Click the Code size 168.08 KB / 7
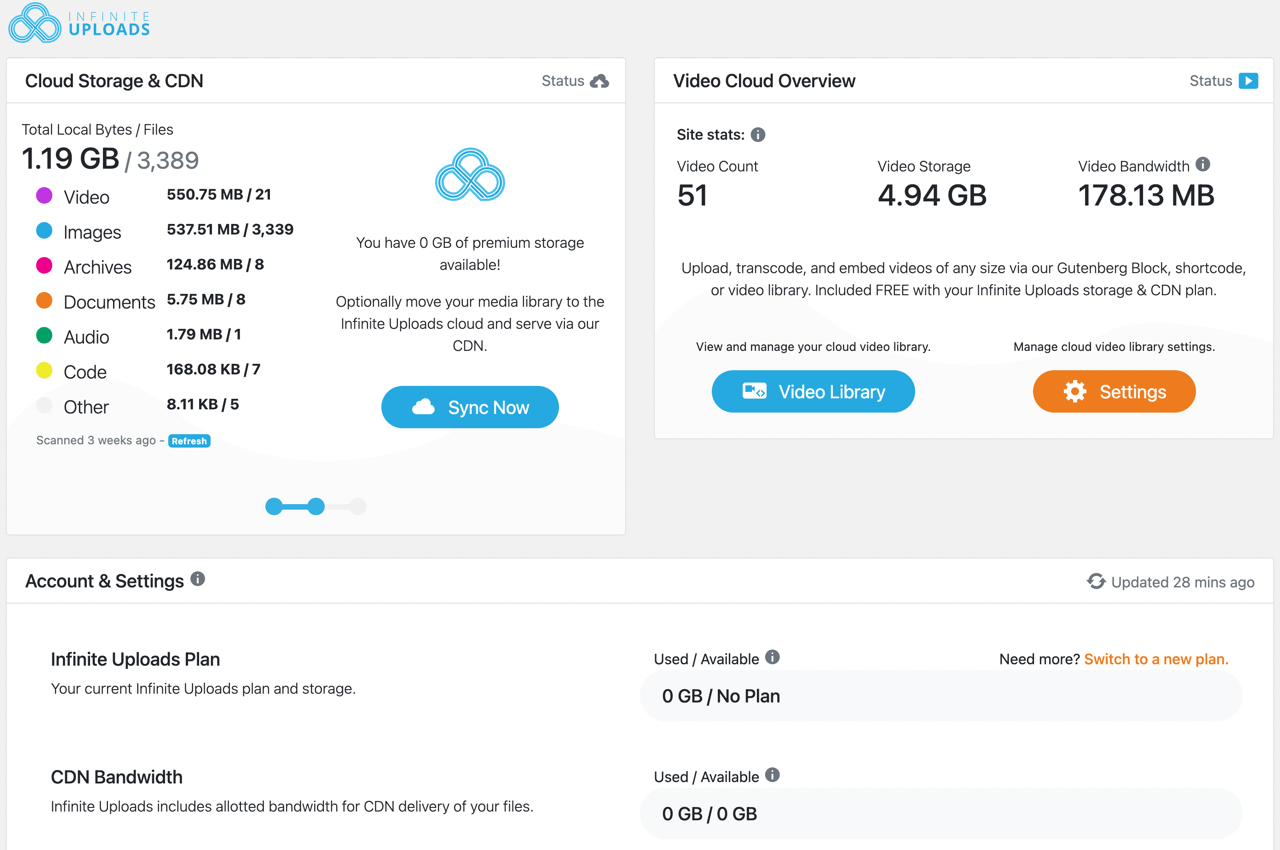The image size is (1280, 850). pyautogui.click(x=214, y=370)
